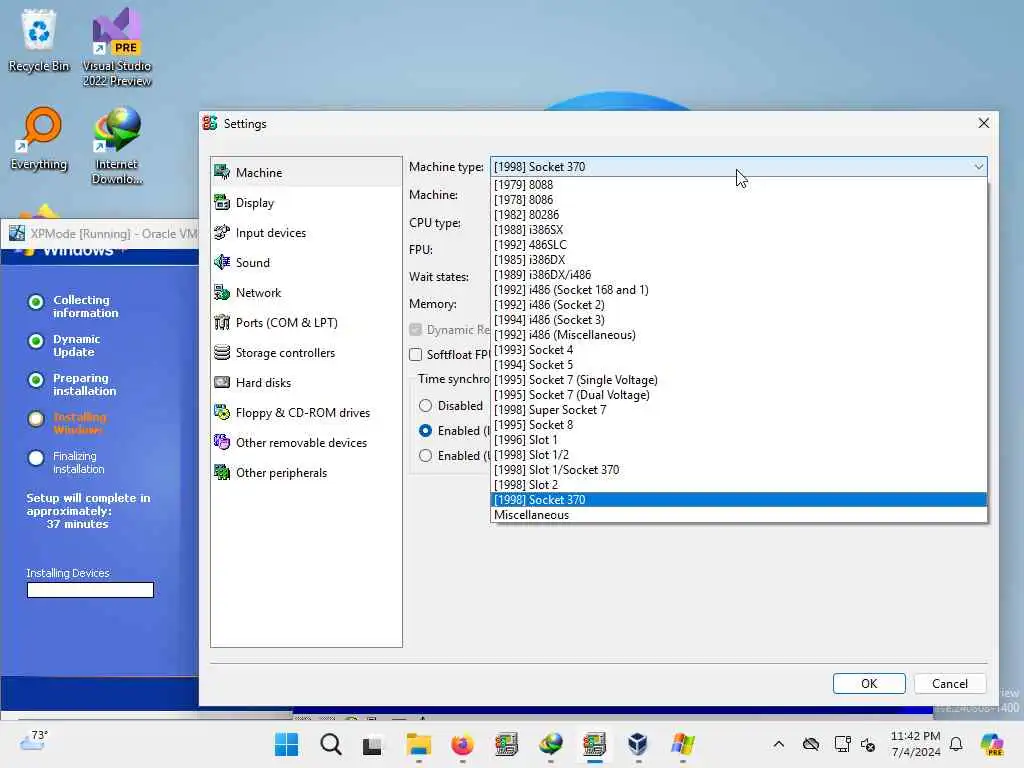Open the taskbar clock showing 11:42 PM
Image resolution: width=1024 pixels, height=768 pixels.
916,744
